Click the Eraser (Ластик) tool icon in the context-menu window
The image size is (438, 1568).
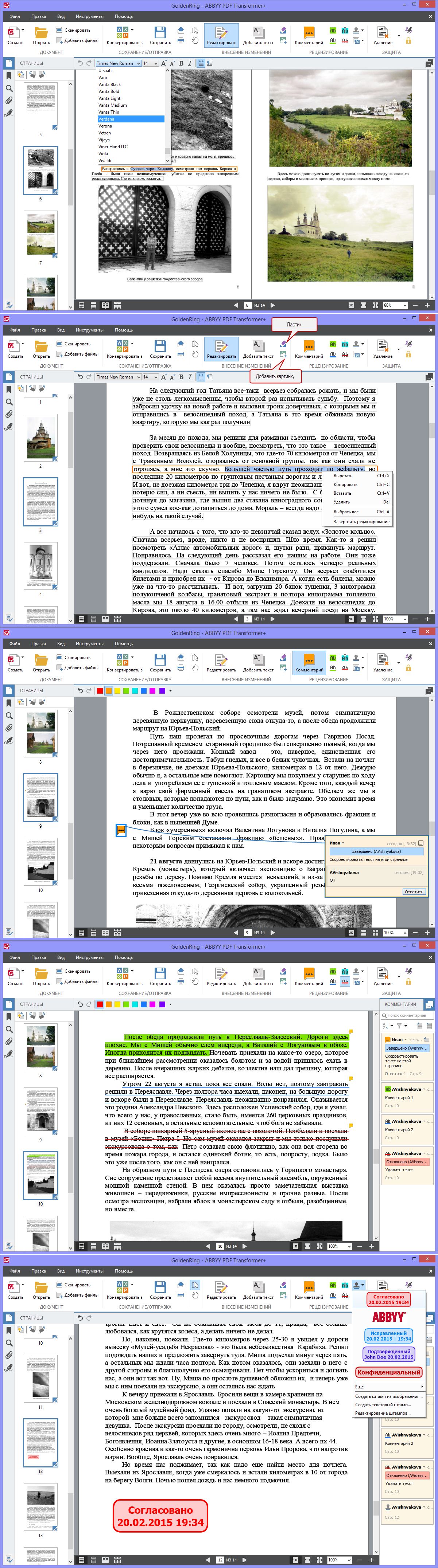click(283, 344)
